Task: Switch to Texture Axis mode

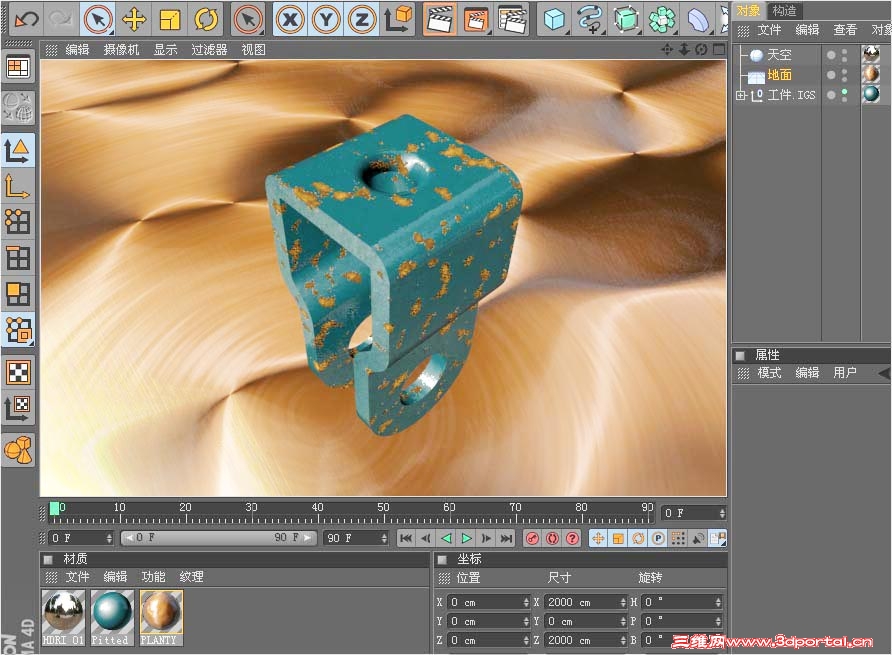Action: tap(18, 407)
